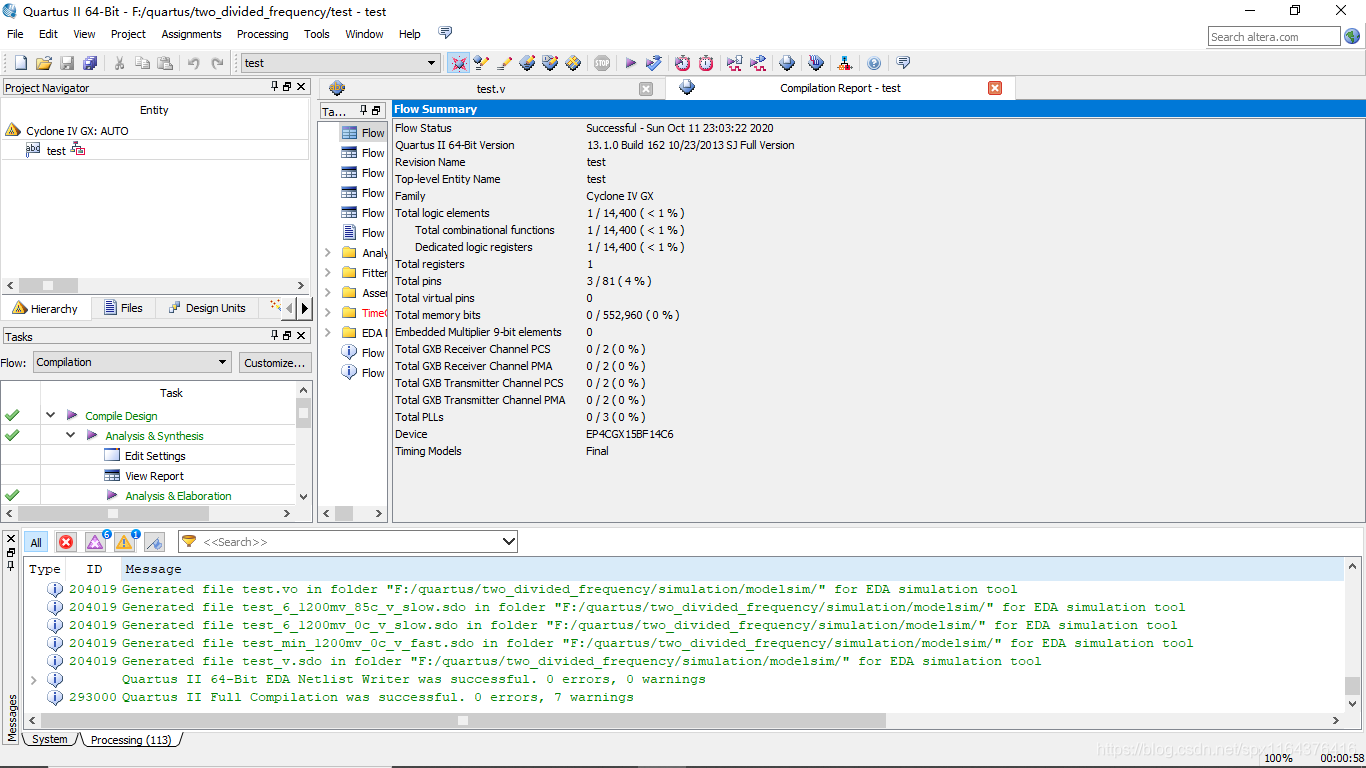The width and height of the screenshot is (1366, 768).
Task: Open Assignment Editor pencil icon
Action: pyautogui.click(x=504, y=63)
